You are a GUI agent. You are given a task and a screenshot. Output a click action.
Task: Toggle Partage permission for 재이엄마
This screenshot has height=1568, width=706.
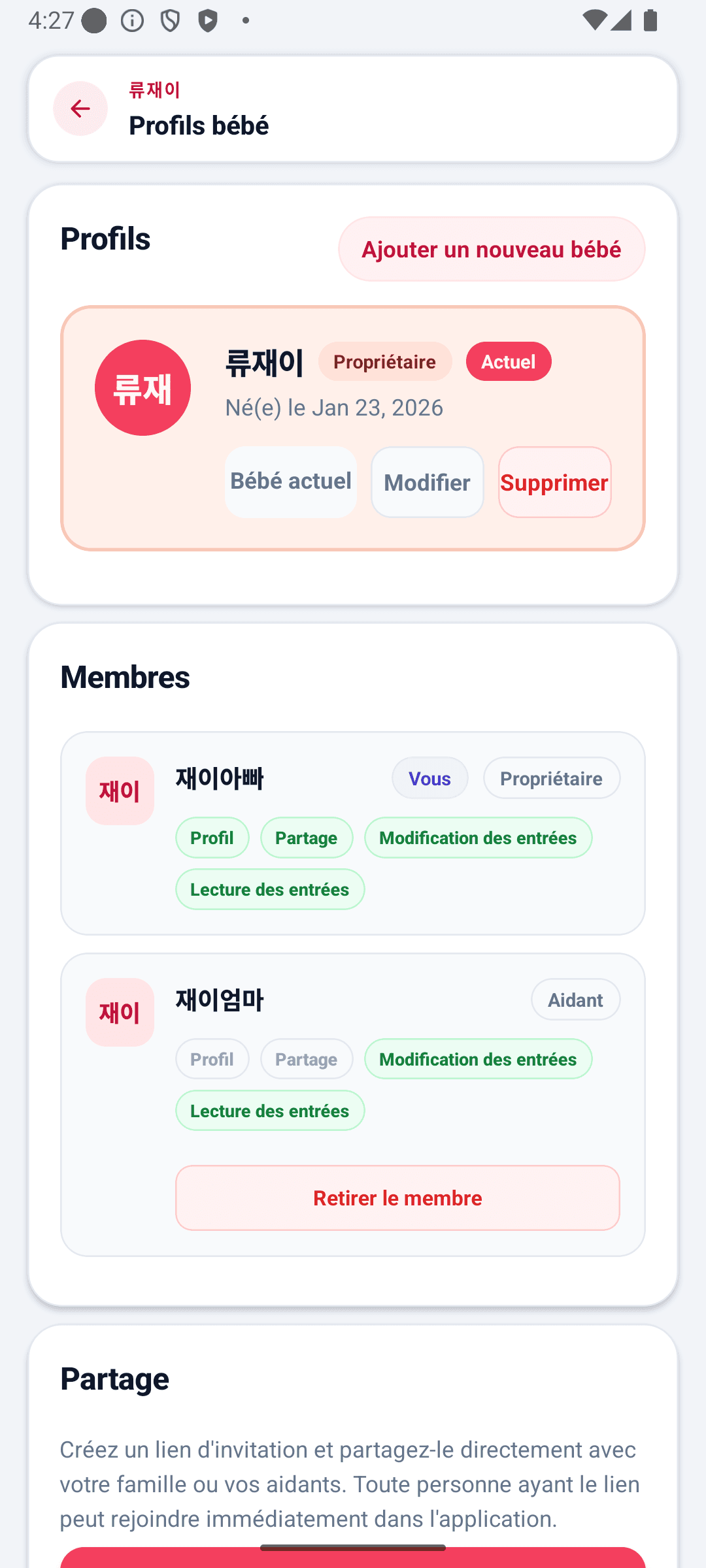coord(307,1058)
